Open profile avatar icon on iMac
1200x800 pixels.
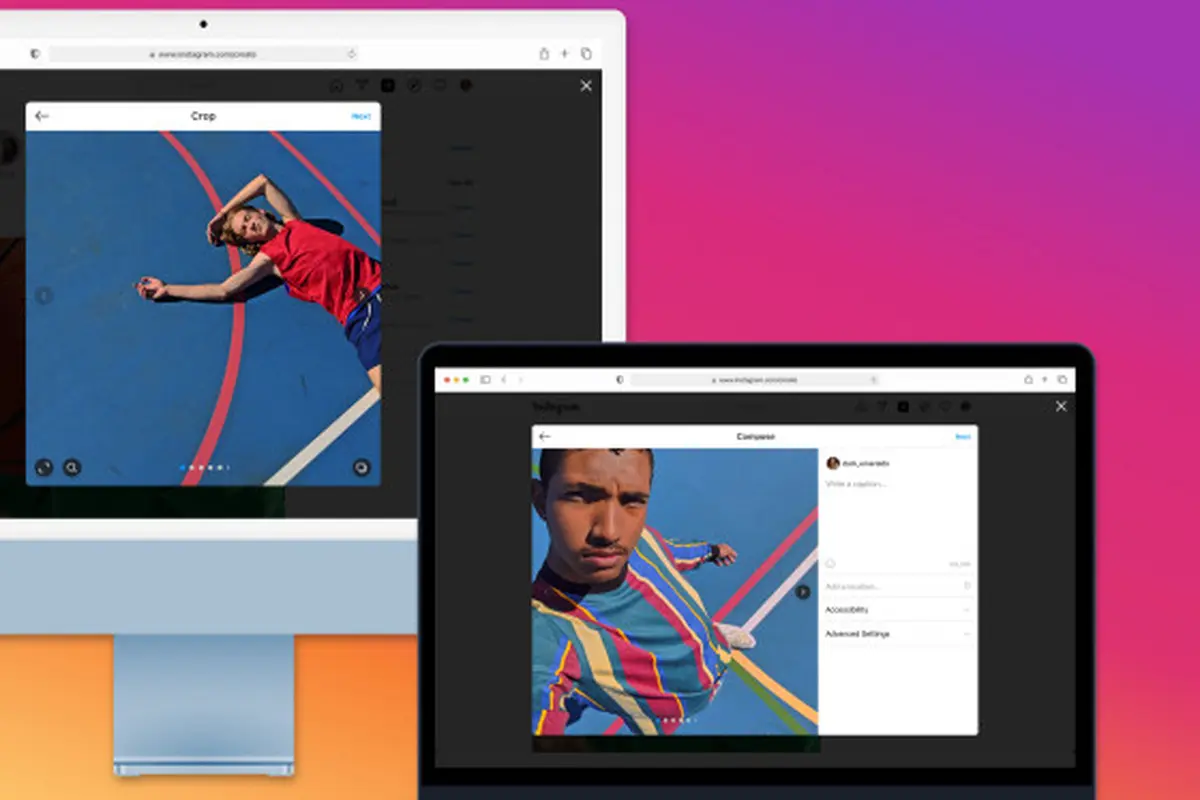466,86
